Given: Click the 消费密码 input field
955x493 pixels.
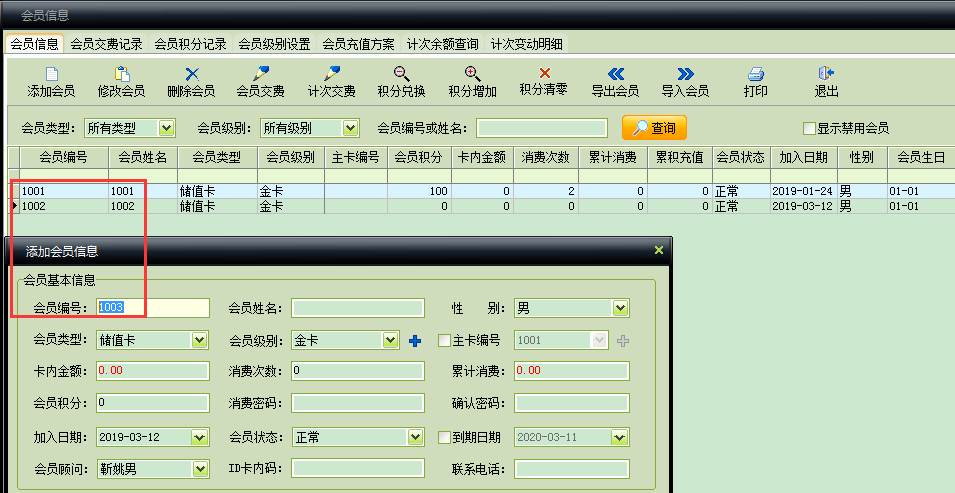Looking at the screenshot, I should 358,403.
